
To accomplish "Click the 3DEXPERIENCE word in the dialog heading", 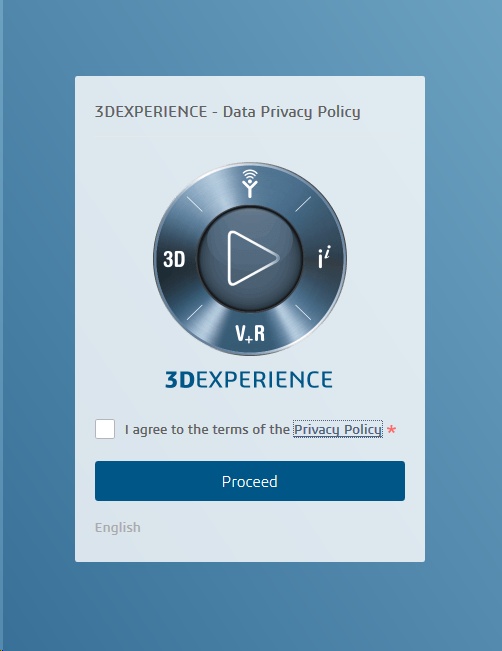I will pyautogui.click(x=151, y=112).
